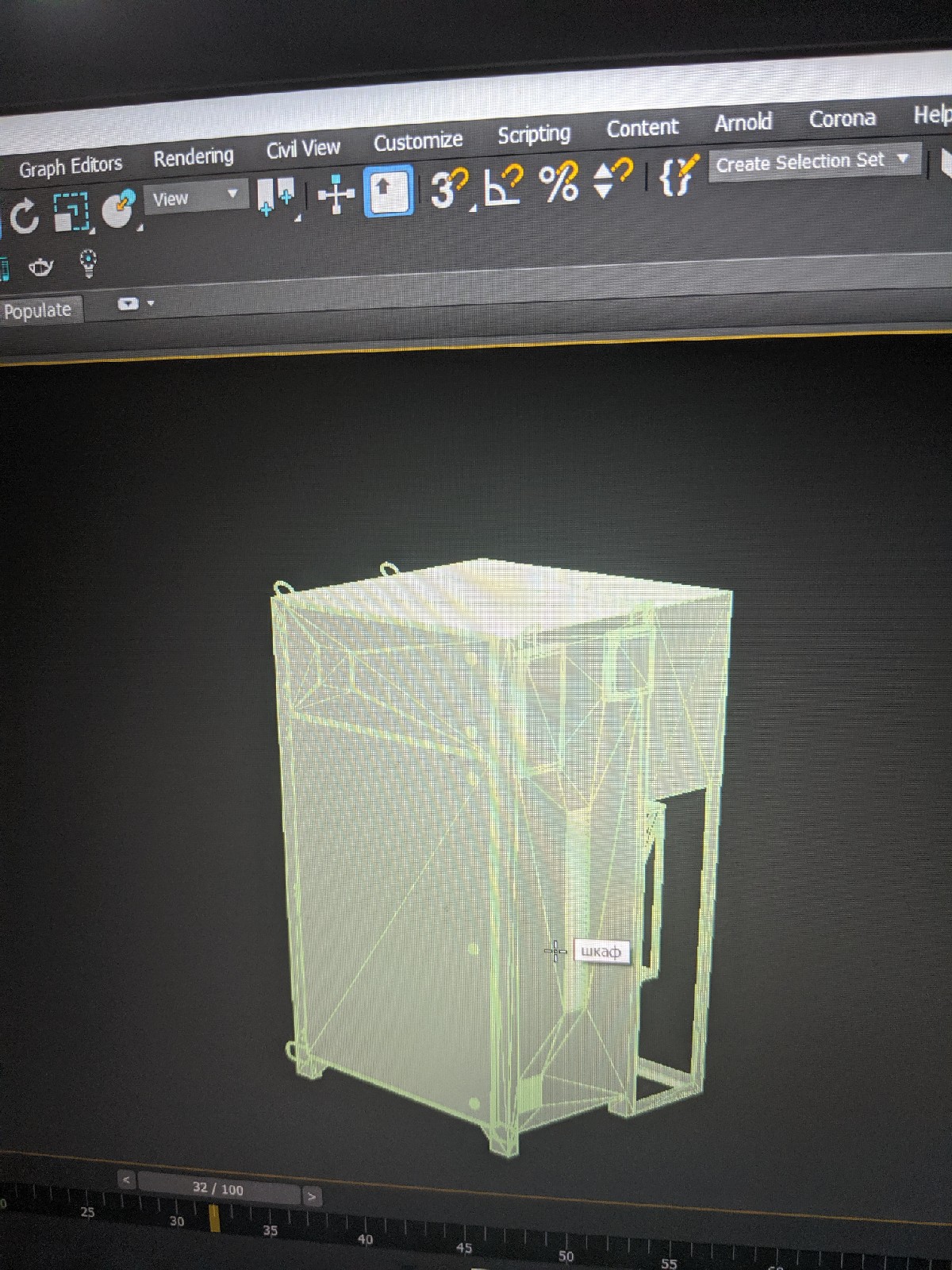Expand the Create Selection Set dropdown
The width and height of the screenshot is (952, 1270).
815,162
